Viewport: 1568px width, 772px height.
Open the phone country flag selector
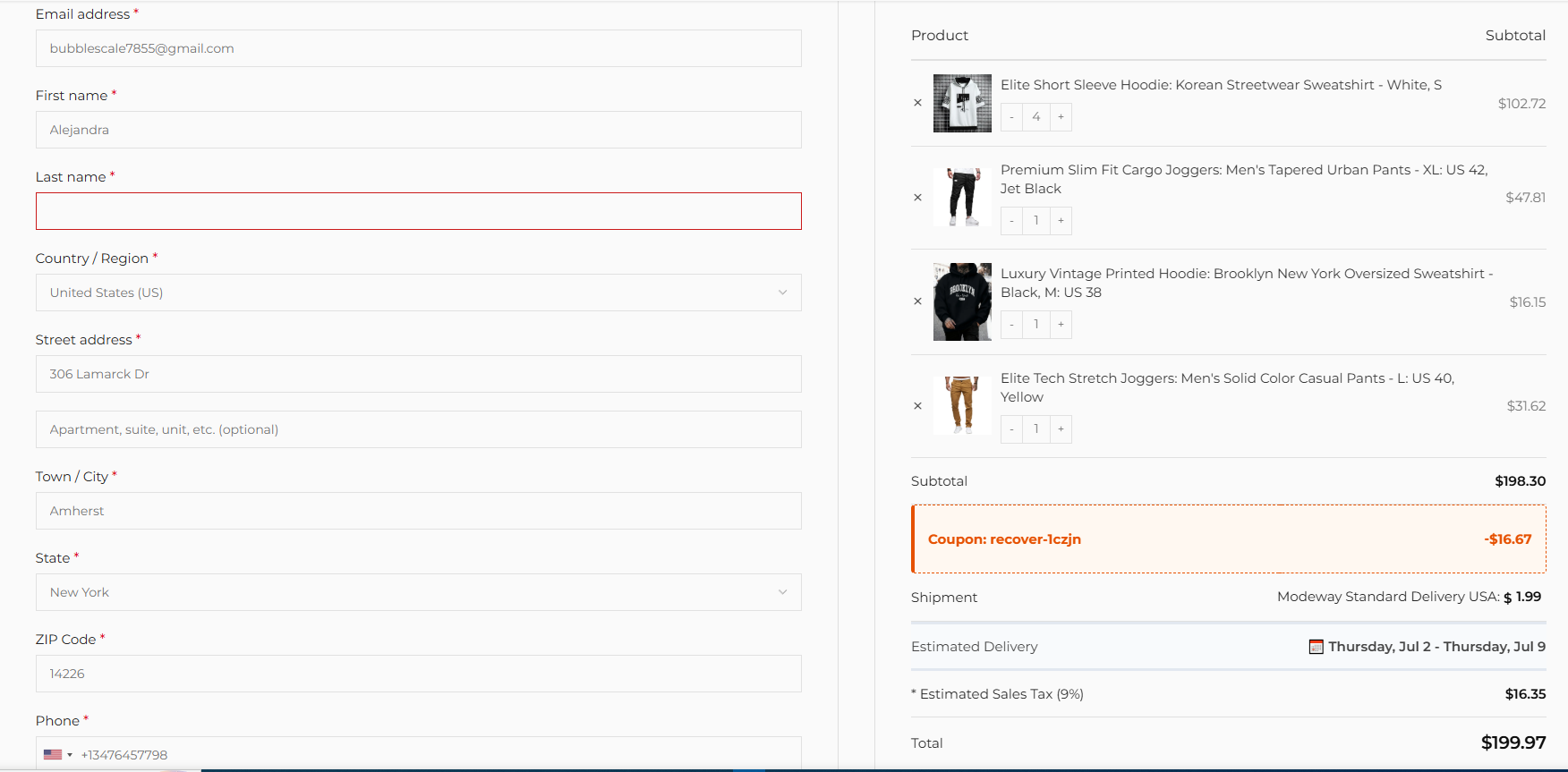coord(58,755)
